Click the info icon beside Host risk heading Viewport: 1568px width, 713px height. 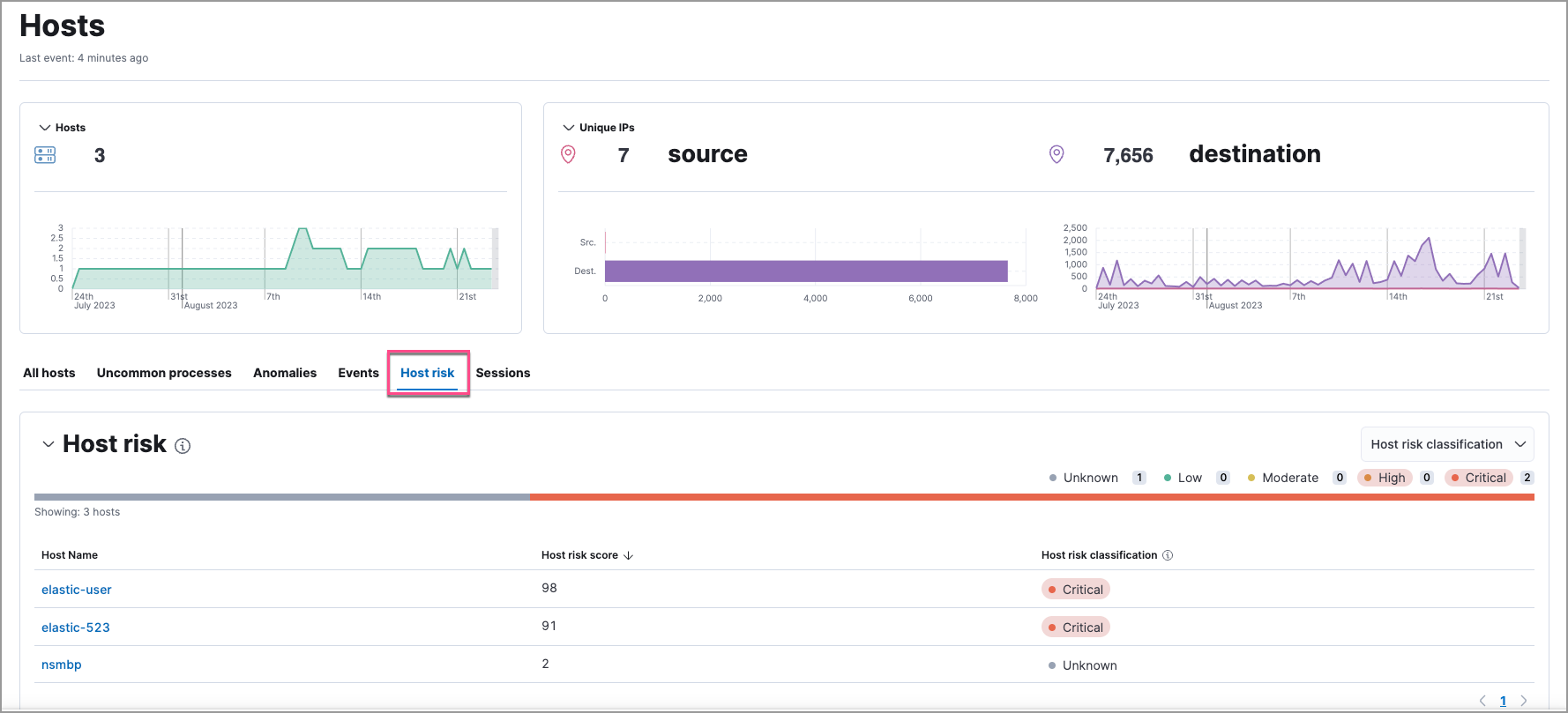point(183,446)
